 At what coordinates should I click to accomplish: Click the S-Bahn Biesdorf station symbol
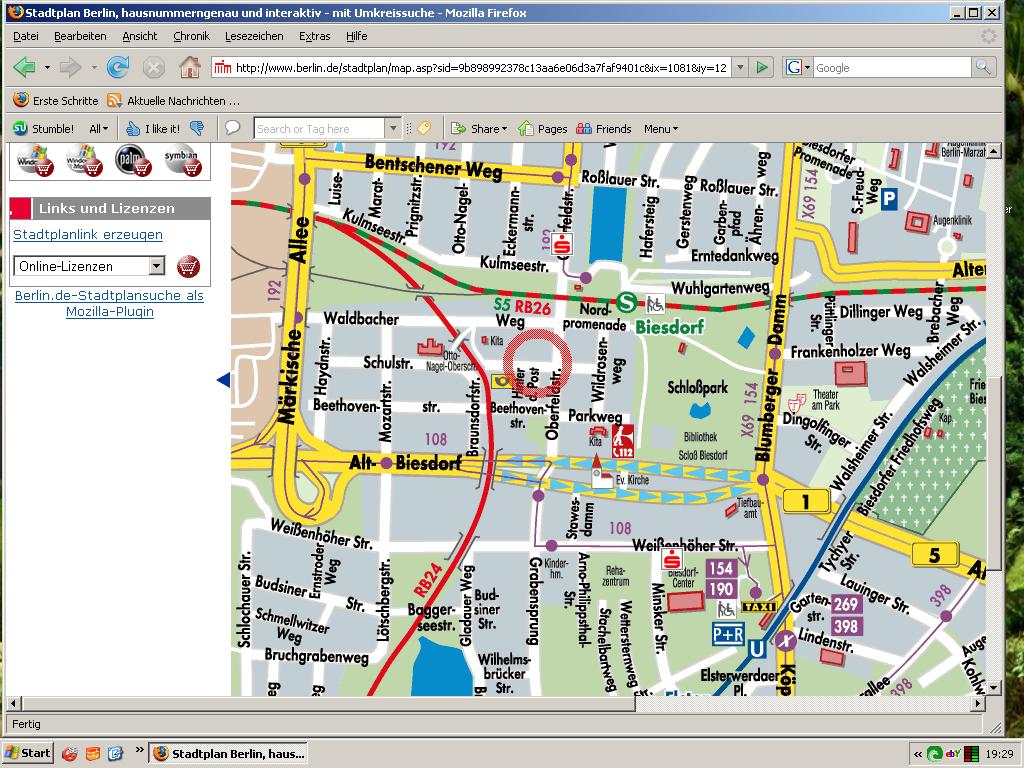627,301
